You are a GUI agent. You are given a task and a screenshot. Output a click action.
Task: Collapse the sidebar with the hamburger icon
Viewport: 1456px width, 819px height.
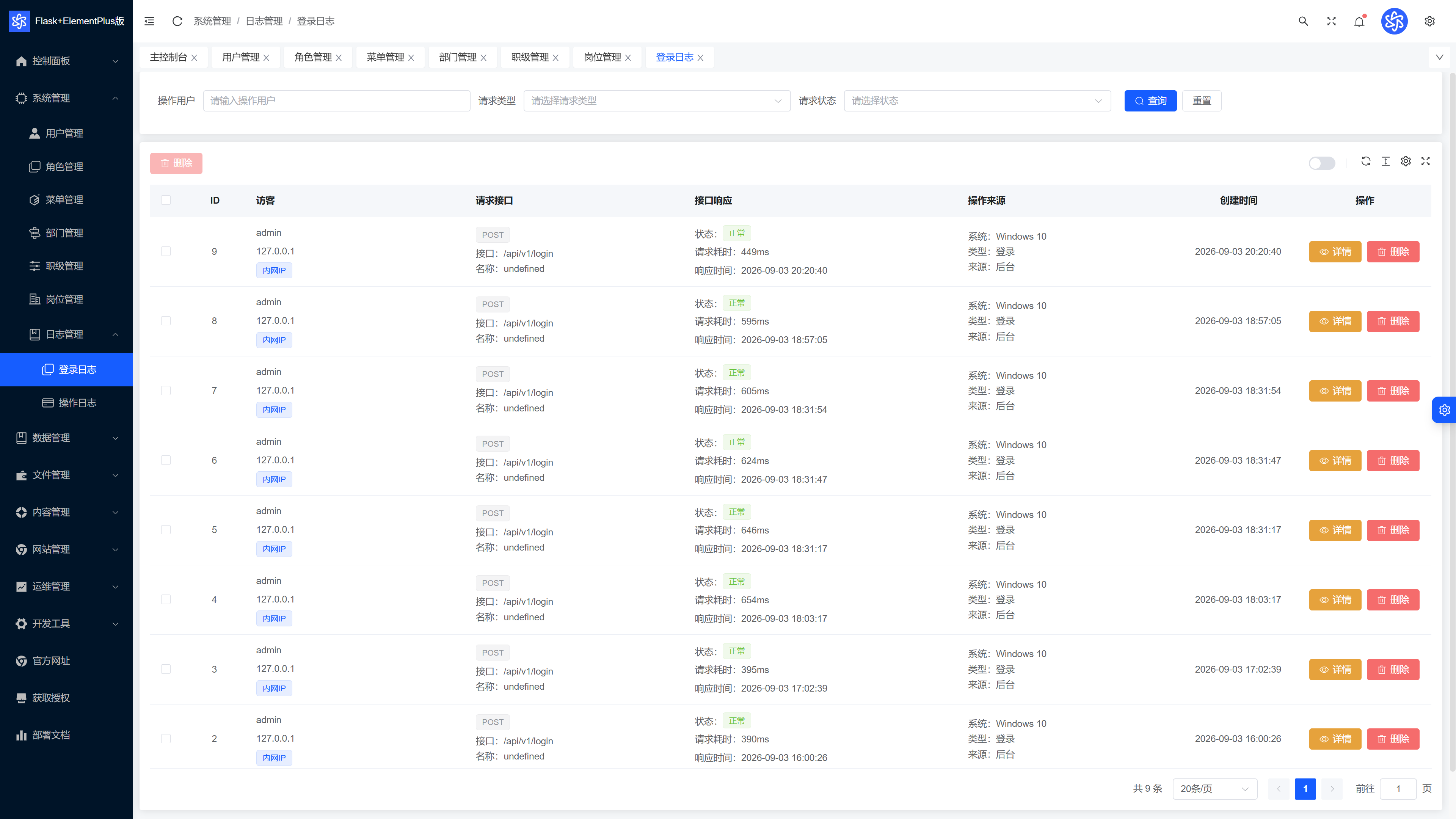(x=149, y=21)
